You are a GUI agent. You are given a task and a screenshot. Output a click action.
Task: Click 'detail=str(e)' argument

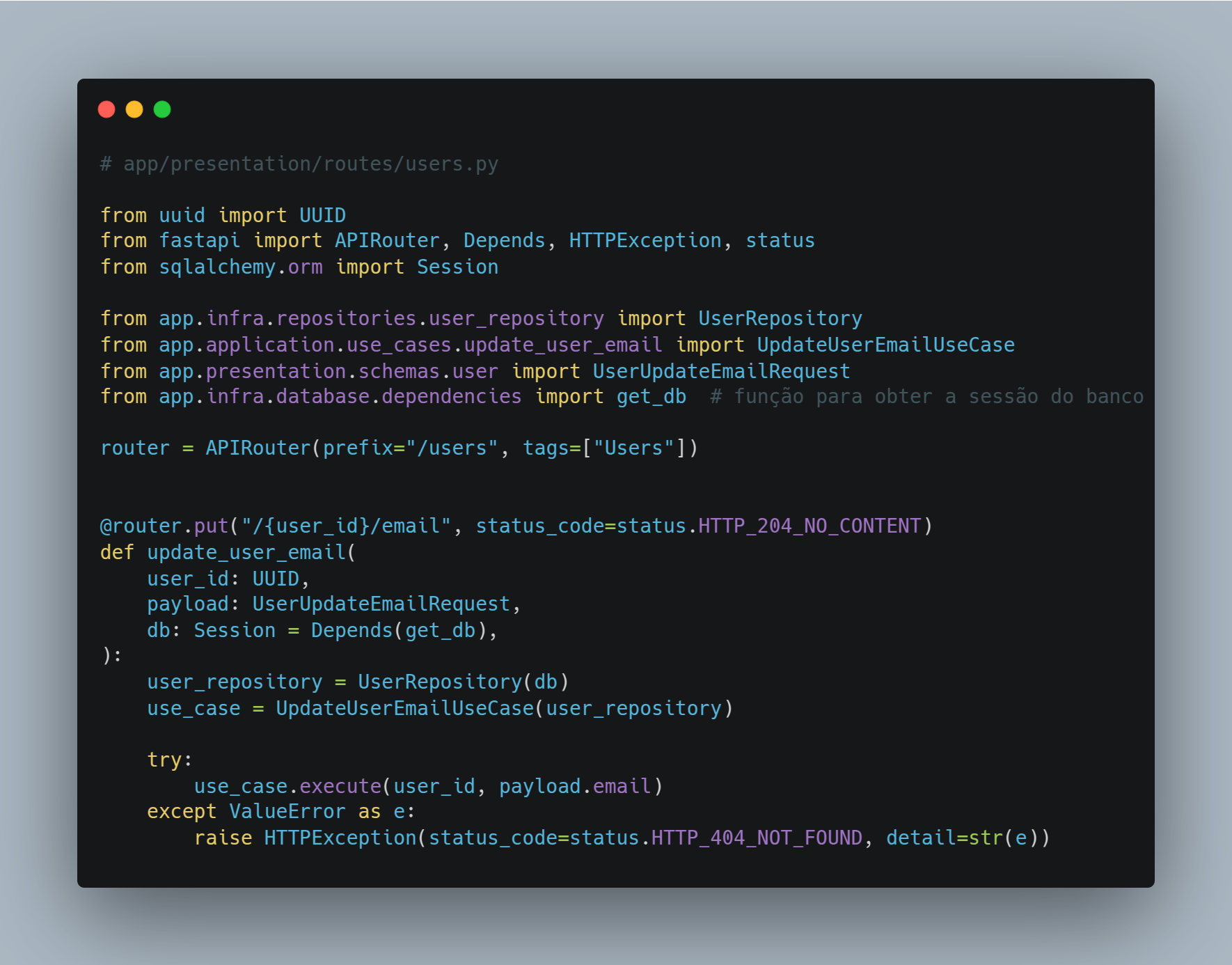(961, 838)
